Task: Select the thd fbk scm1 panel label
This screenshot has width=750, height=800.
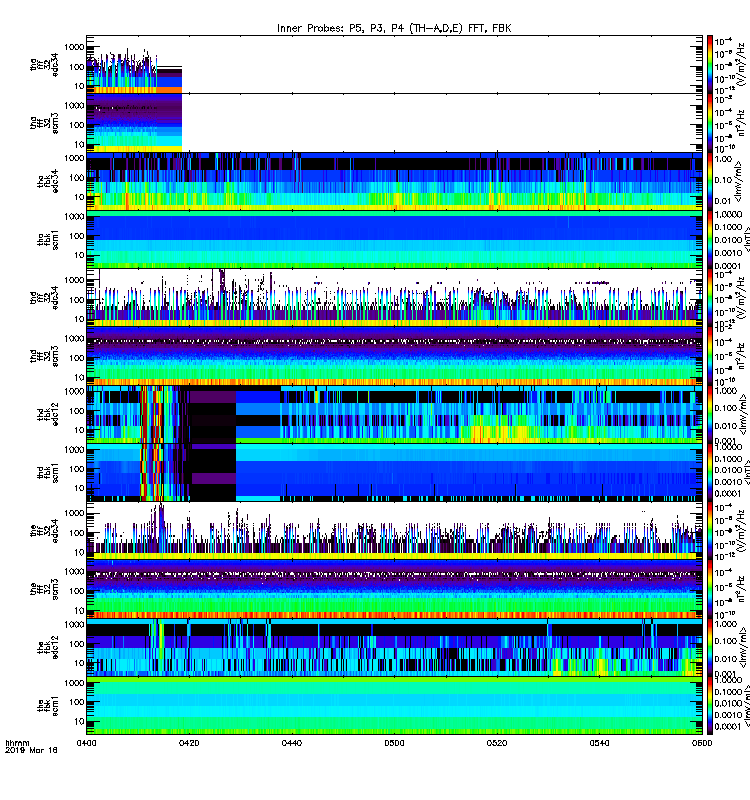Action: [x=48, y=473]
